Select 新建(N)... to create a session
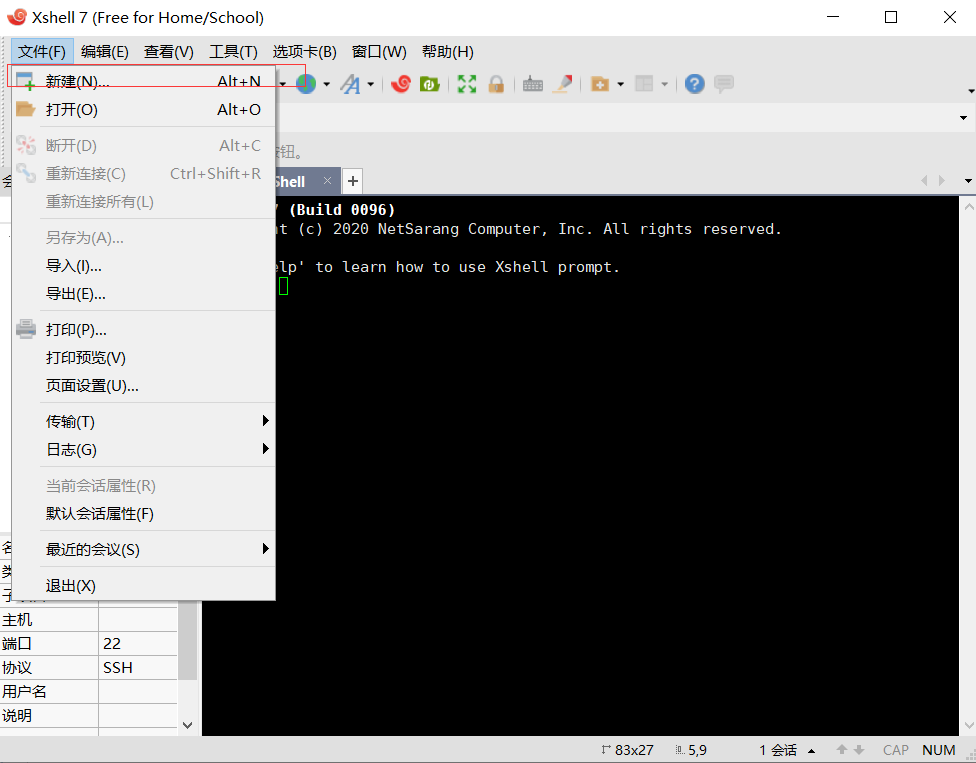This screenshot has height=763, width=976. [x=144, y=82]
